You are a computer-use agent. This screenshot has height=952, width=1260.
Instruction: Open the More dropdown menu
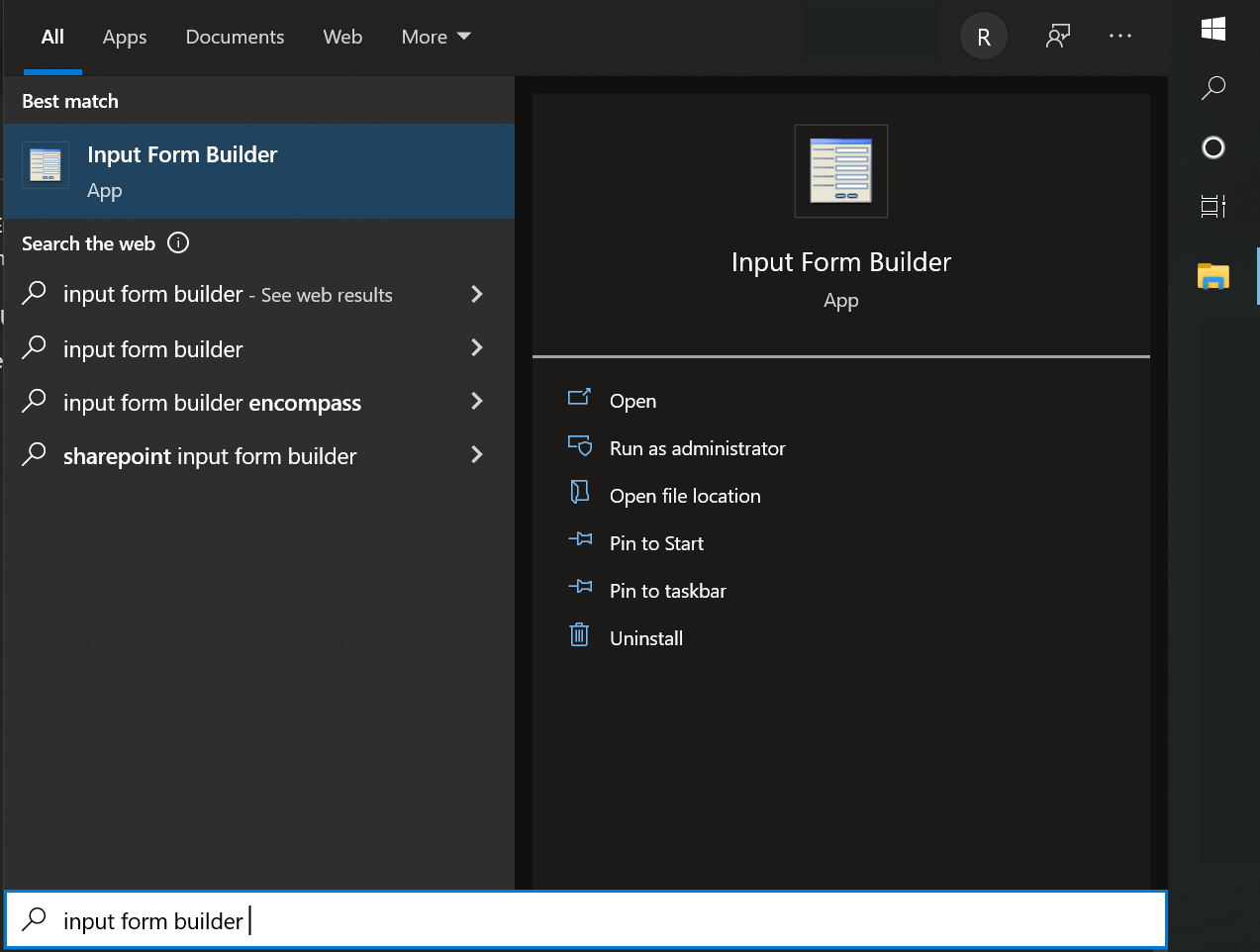pyautogui.click(x=436, y=37)
